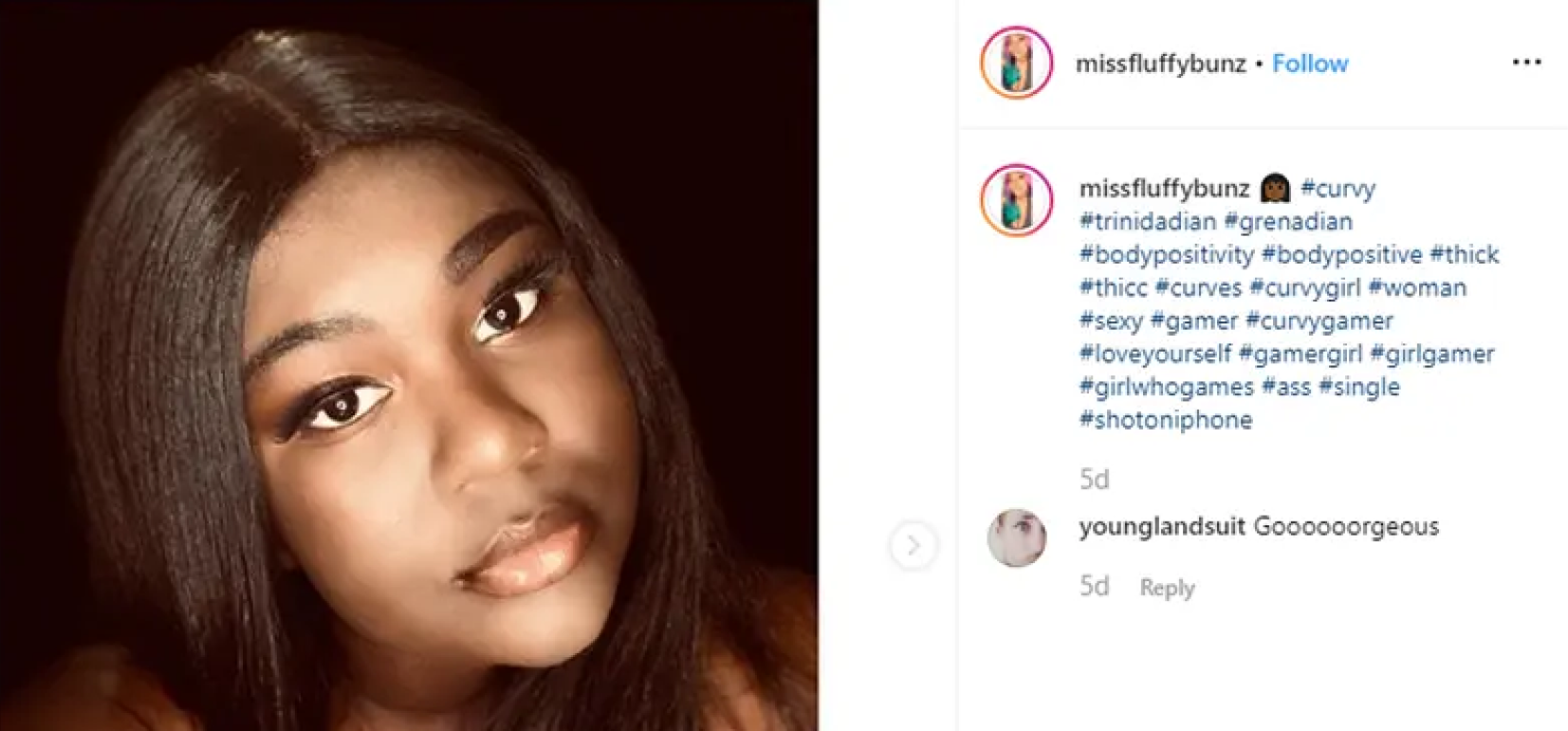The height and width of the screenshot is (731, 1568).
Task: Reply to younglandsuit's comment
Action: point(1167,588)
